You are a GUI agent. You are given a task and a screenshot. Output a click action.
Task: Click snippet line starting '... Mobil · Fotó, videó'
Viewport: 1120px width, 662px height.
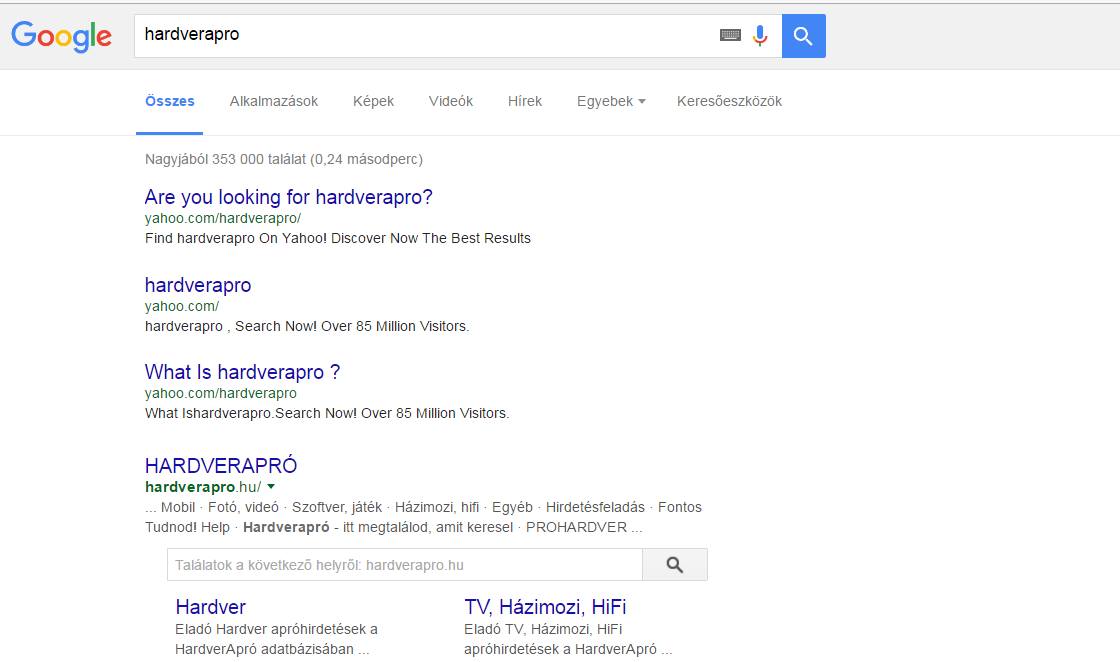423,507
